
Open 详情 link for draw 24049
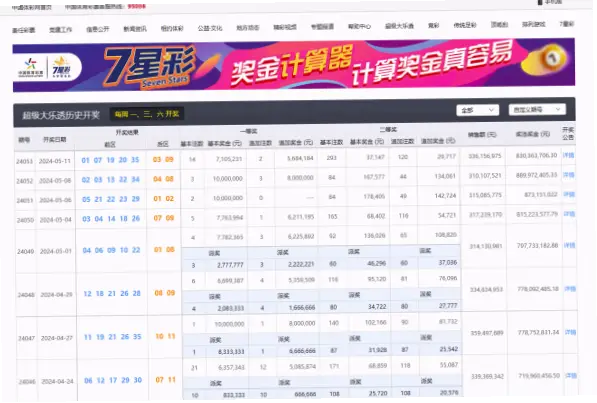click(x=570, y=246)
